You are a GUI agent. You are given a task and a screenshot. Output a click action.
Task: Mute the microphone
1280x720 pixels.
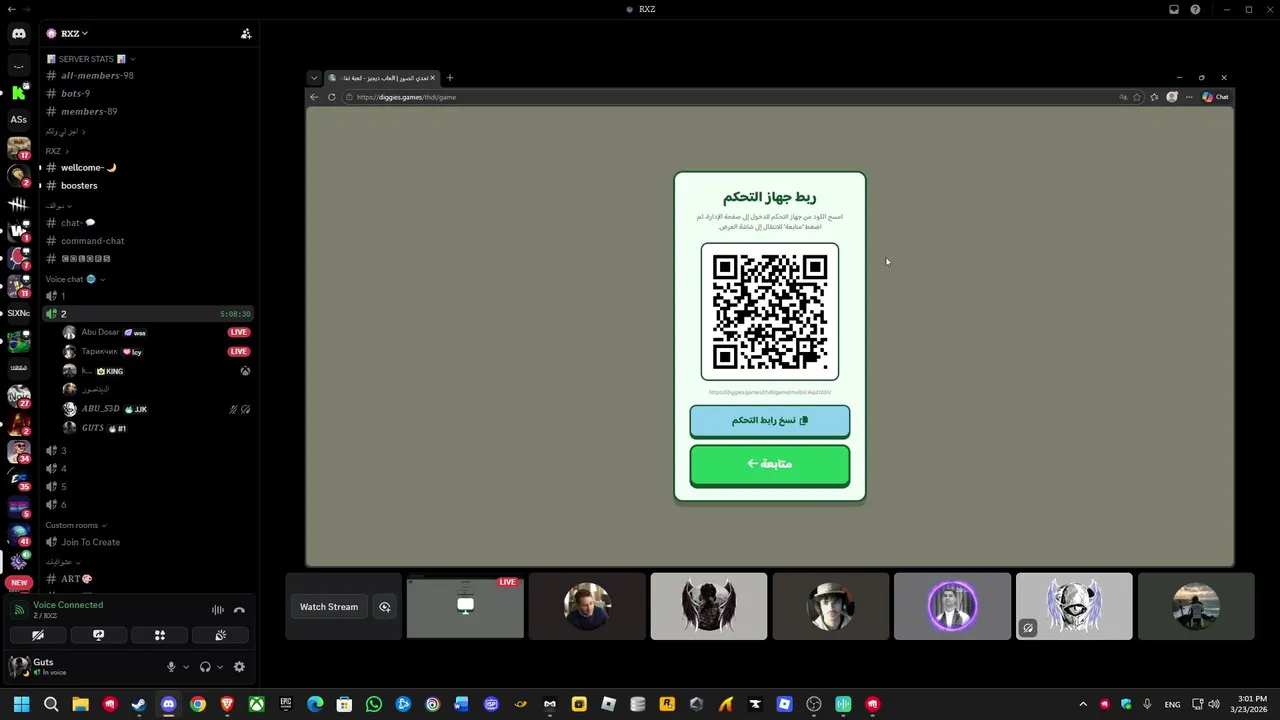[171, 667]
